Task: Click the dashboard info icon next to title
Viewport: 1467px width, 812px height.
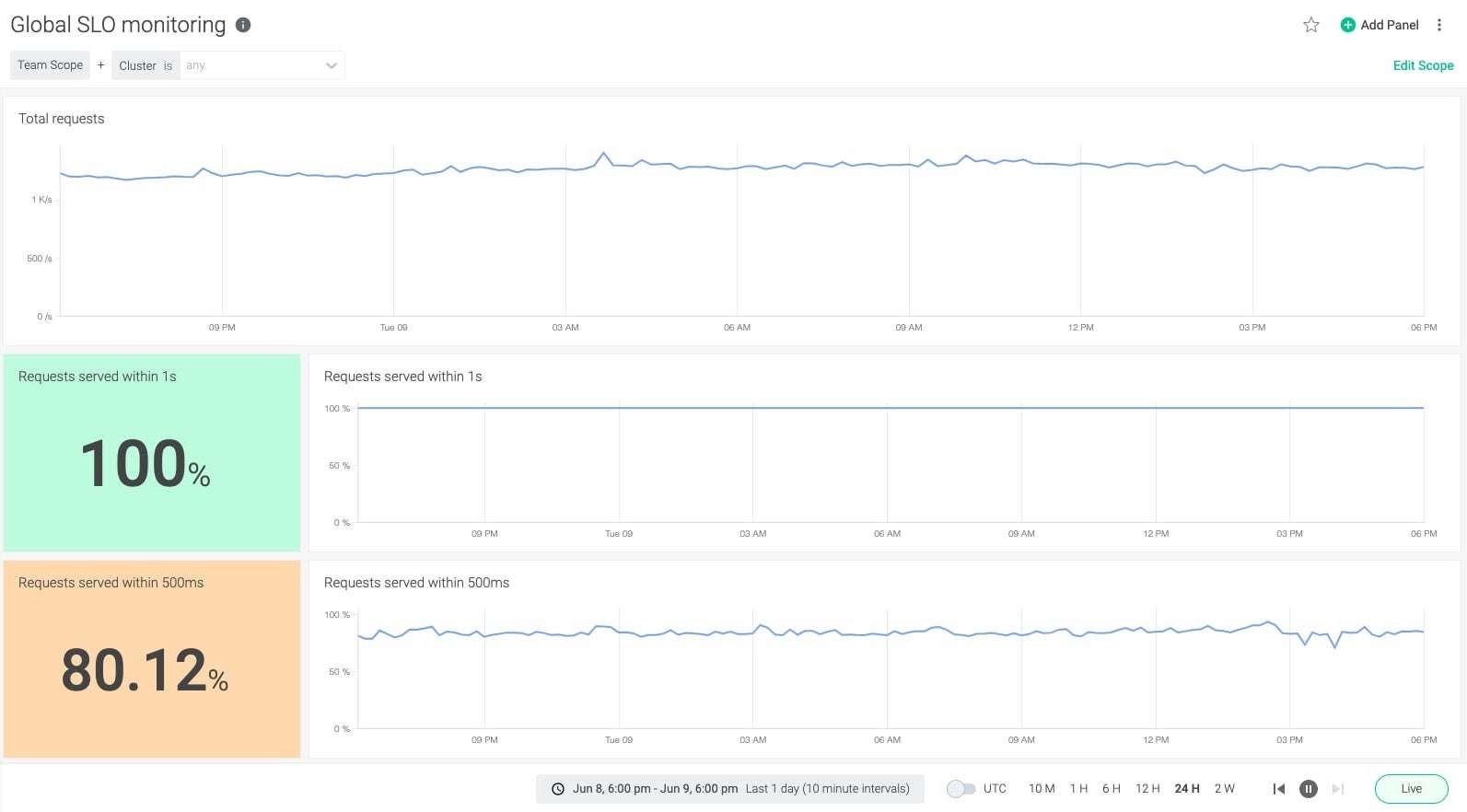Action: pyautogui.click(x=243, y=25)
